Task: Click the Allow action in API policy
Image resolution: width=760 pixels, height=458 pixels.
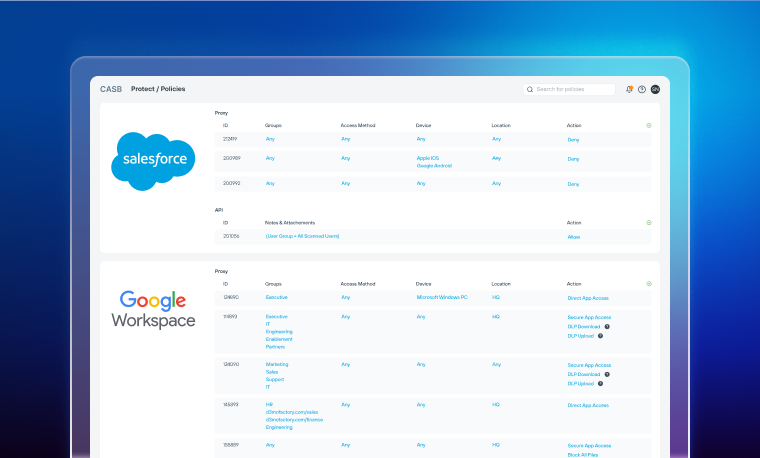Action: pos(573,236)
